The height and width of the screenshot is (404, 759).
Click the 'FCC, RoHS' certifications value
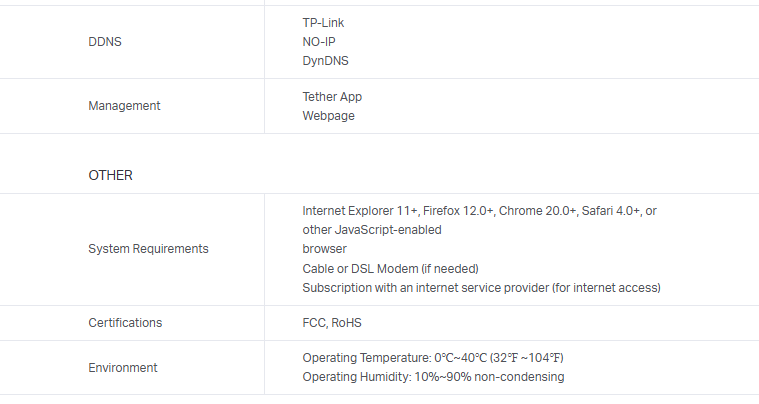point(333,323)
